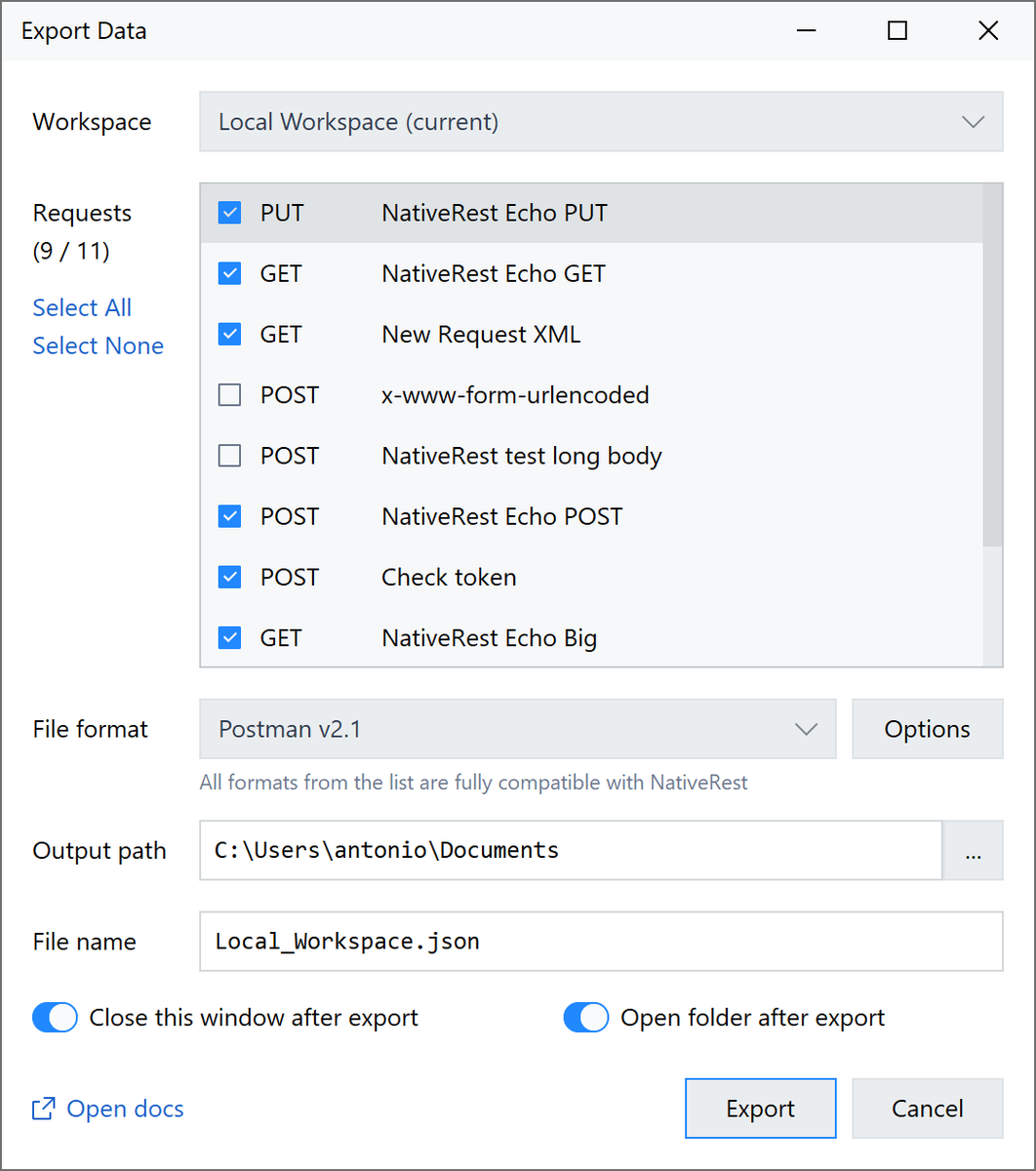Select NativeRest test long body text

(x=522, y=456)
